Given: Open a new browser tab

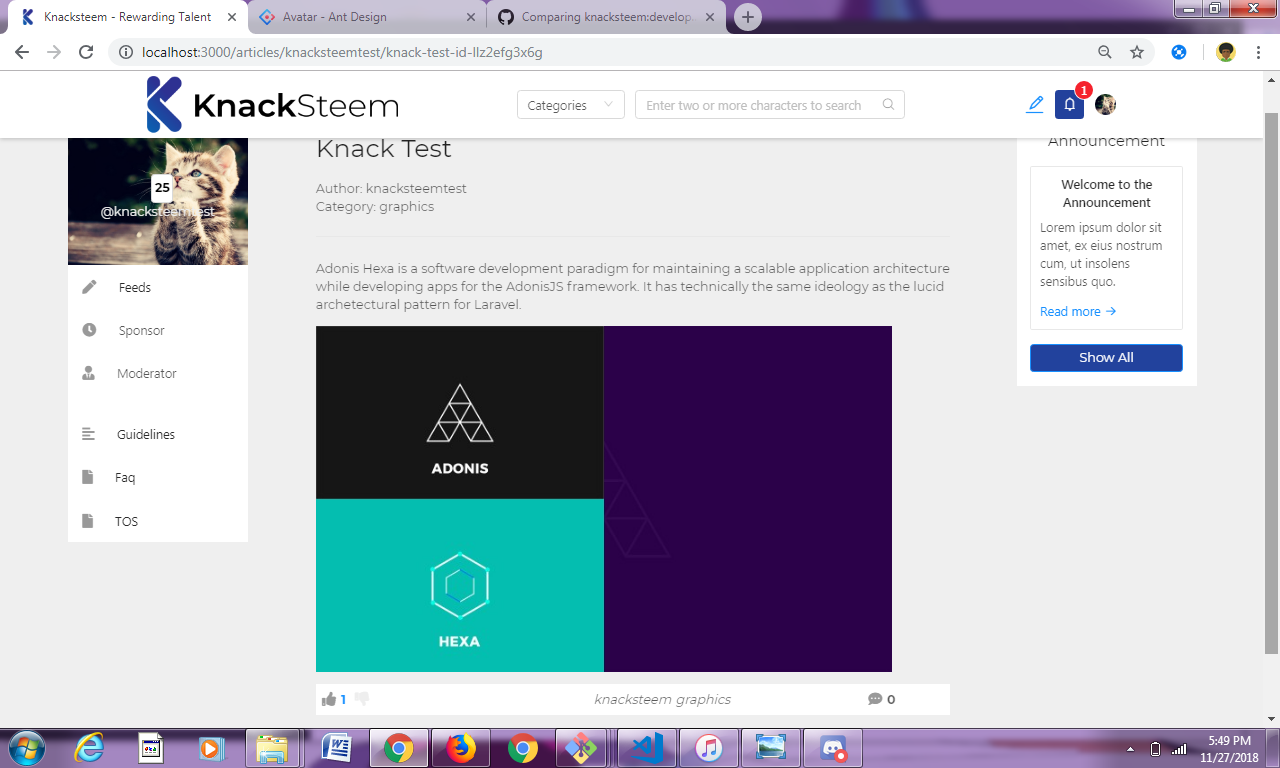Looking at the screenshot, I should point(748,17).
